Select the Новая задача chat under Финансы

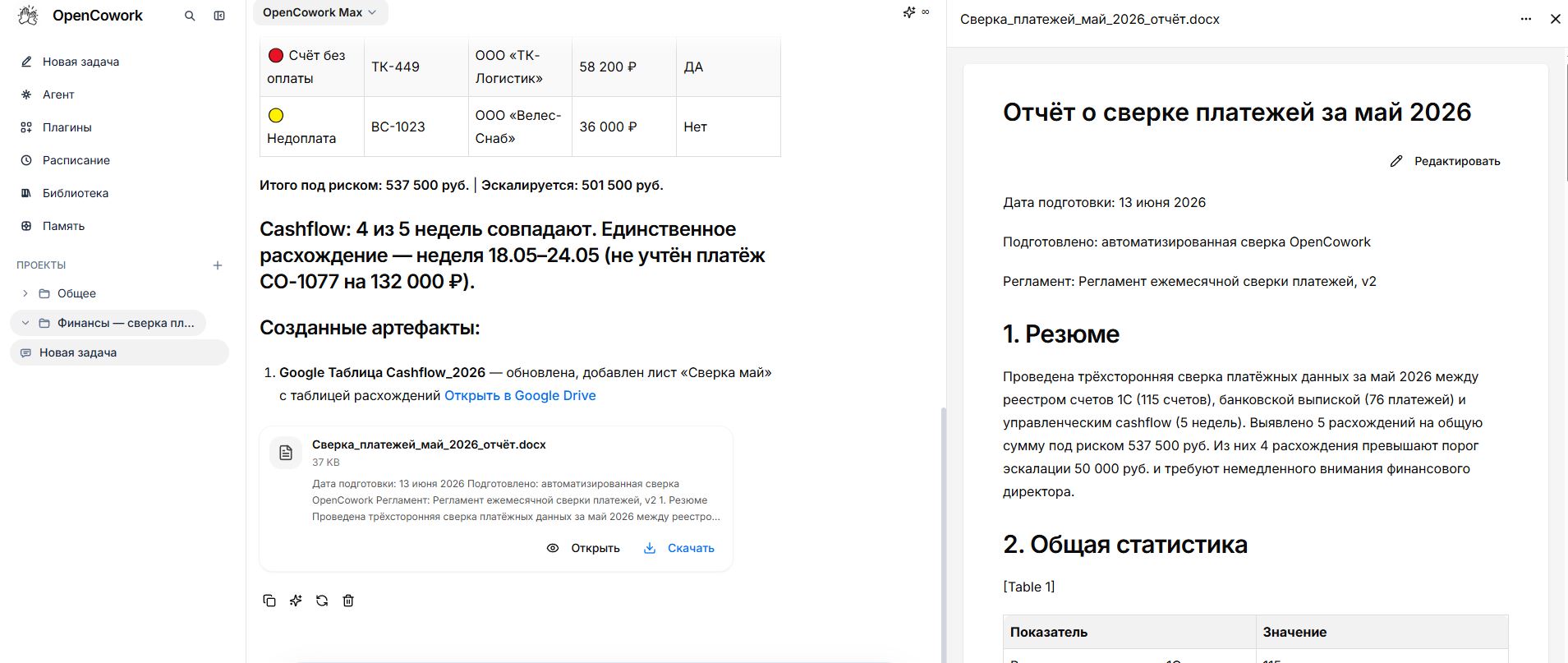point(119,352)
